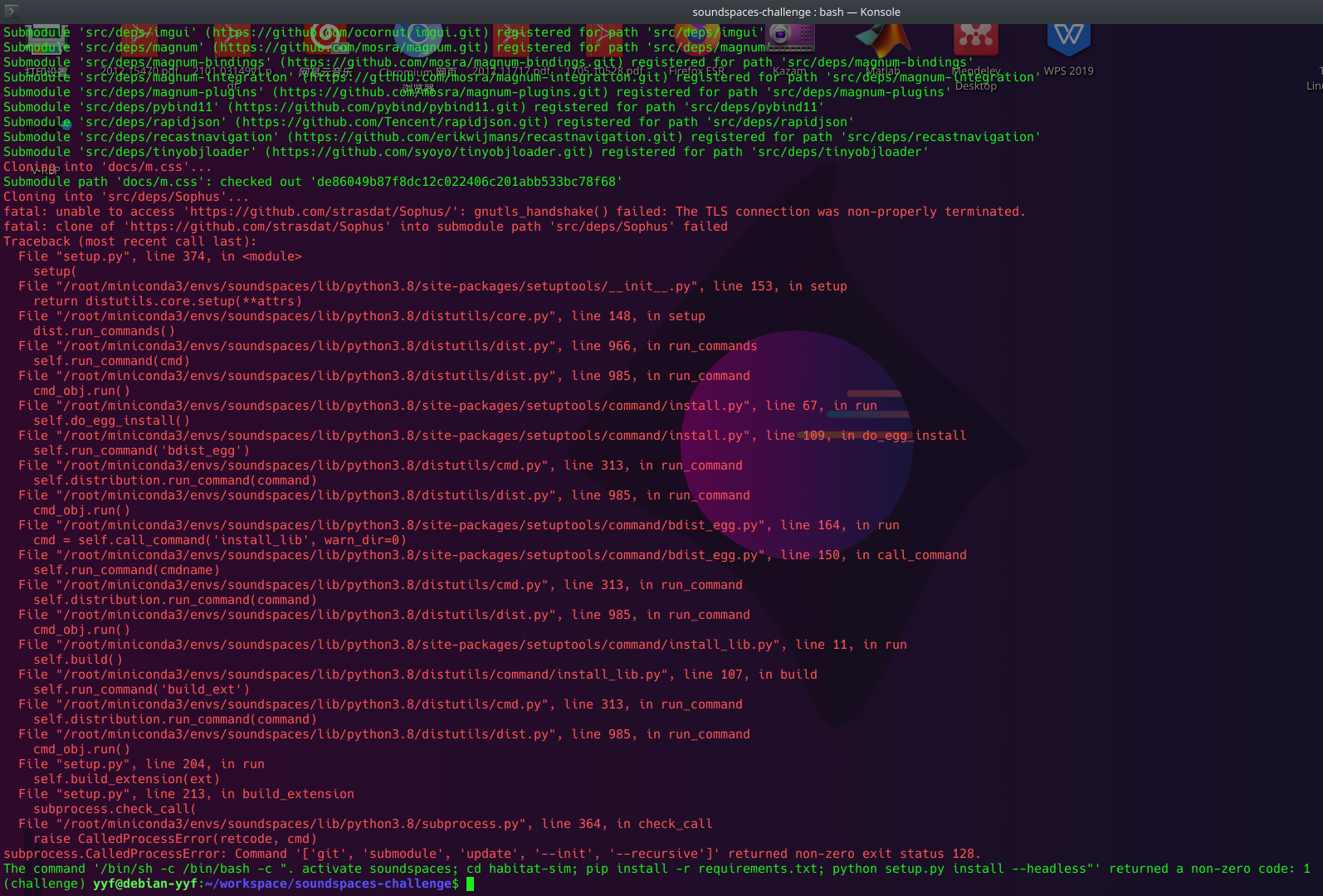
Task: Click 'return distutils.core.setup(**attrs)' text
Action: (x=168, y=301)
